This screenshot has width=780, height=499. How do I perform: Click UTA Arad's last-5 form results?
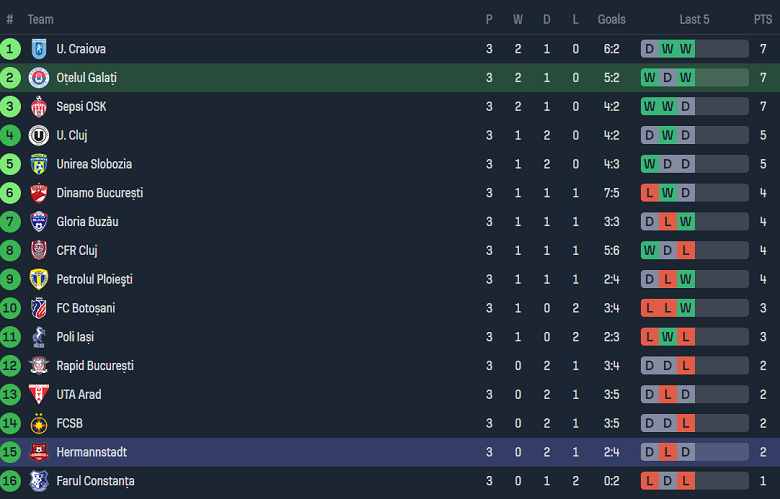694,394
